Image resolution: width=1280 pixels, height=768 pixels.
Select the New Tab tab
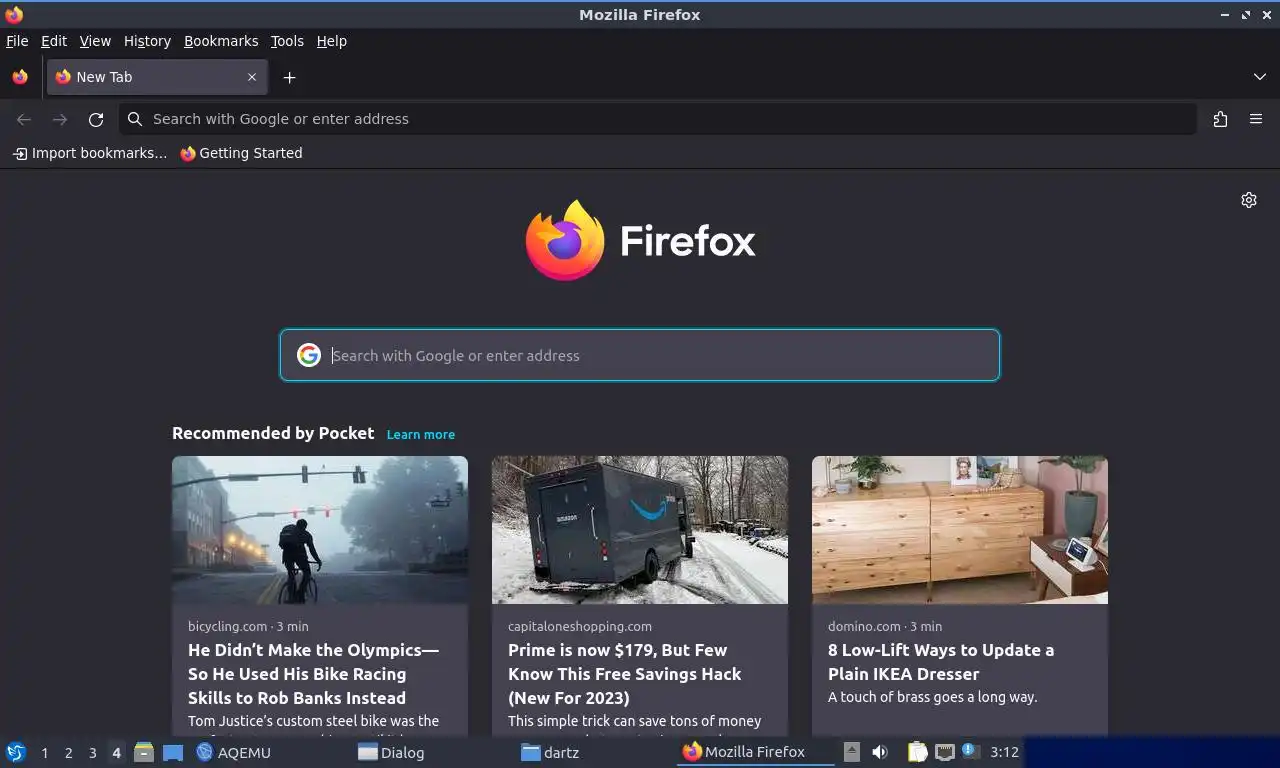point(157,77)
